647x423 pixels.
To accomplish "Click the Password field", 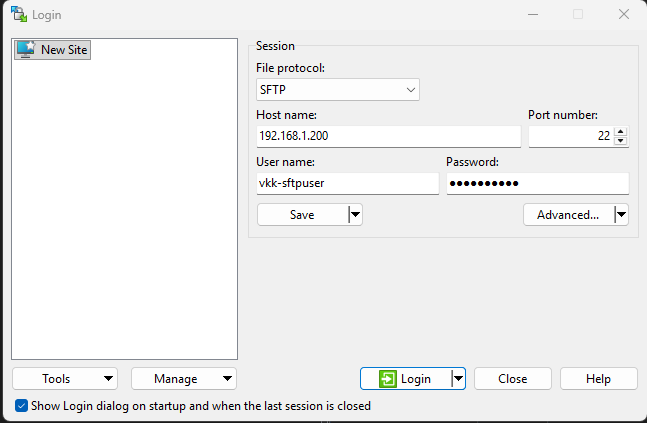I will click(x=538, y=183).
